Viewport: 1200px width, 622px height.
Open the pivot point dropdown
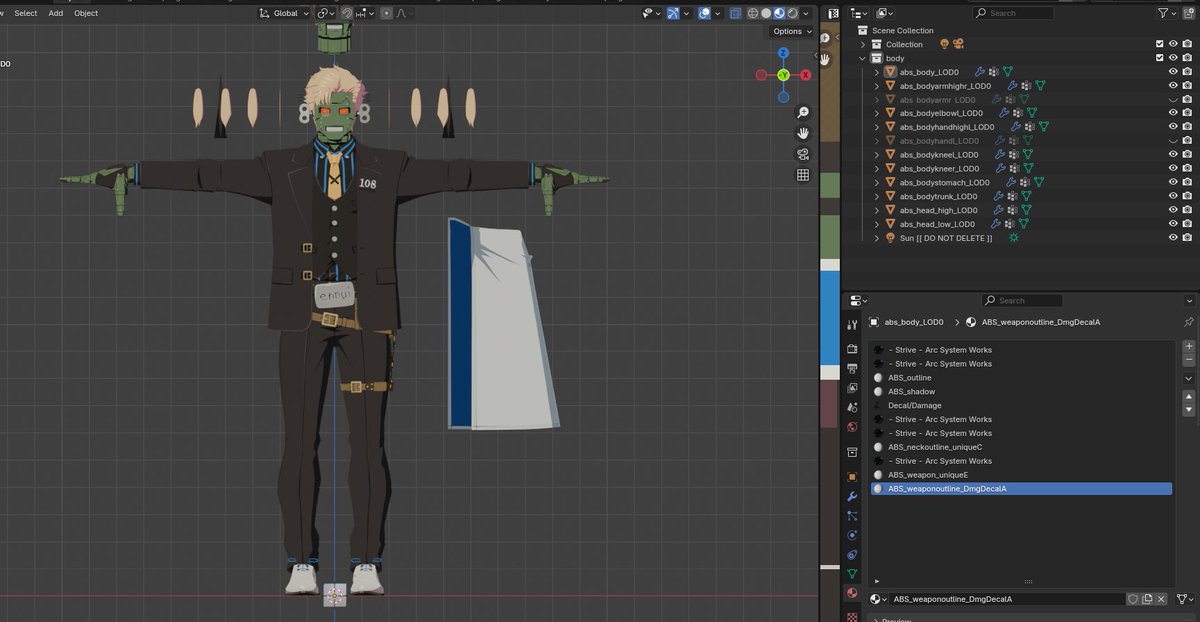coord(326,13)
